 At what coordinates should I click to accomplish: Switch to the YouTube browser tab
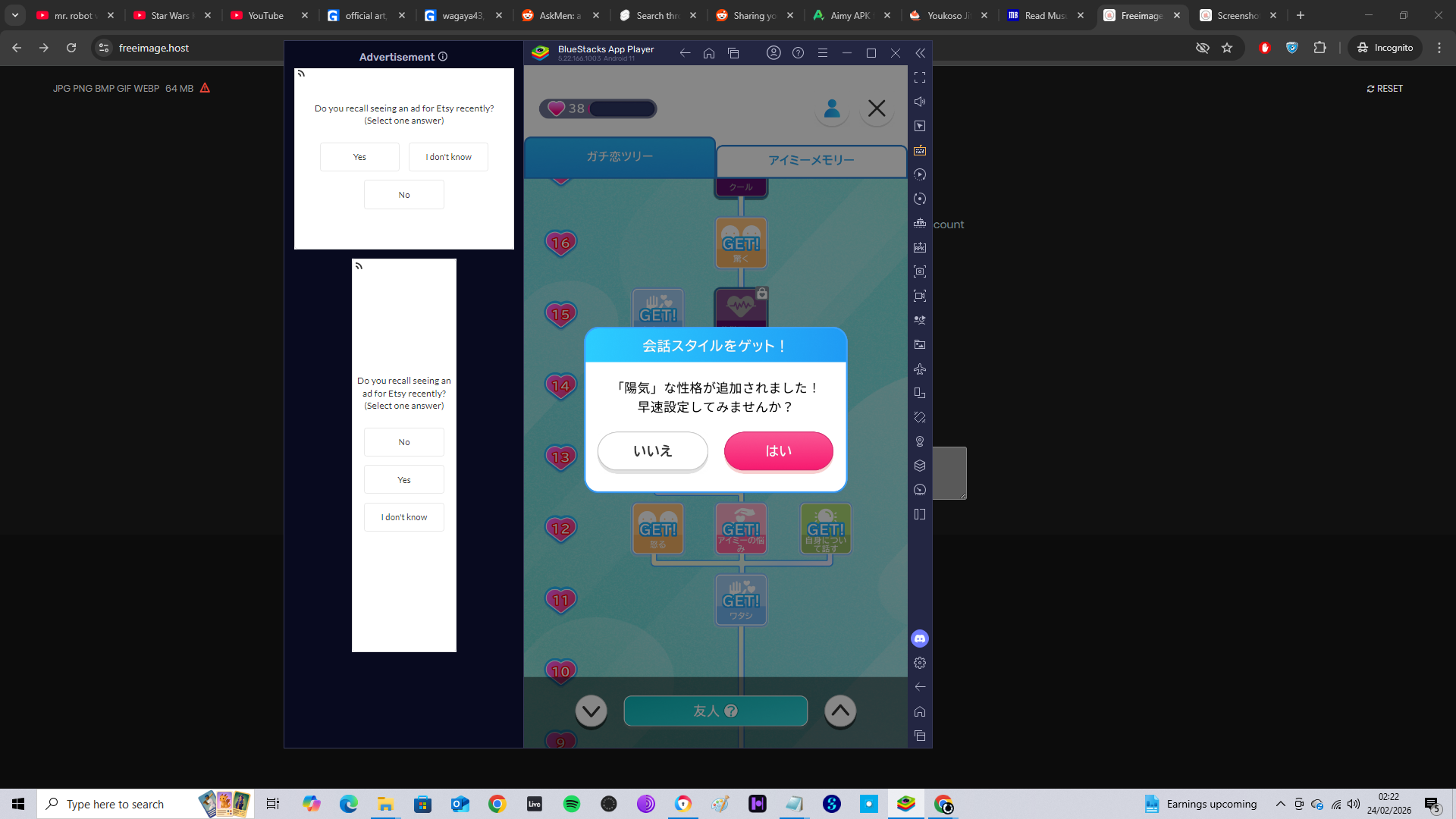point(266,15)
